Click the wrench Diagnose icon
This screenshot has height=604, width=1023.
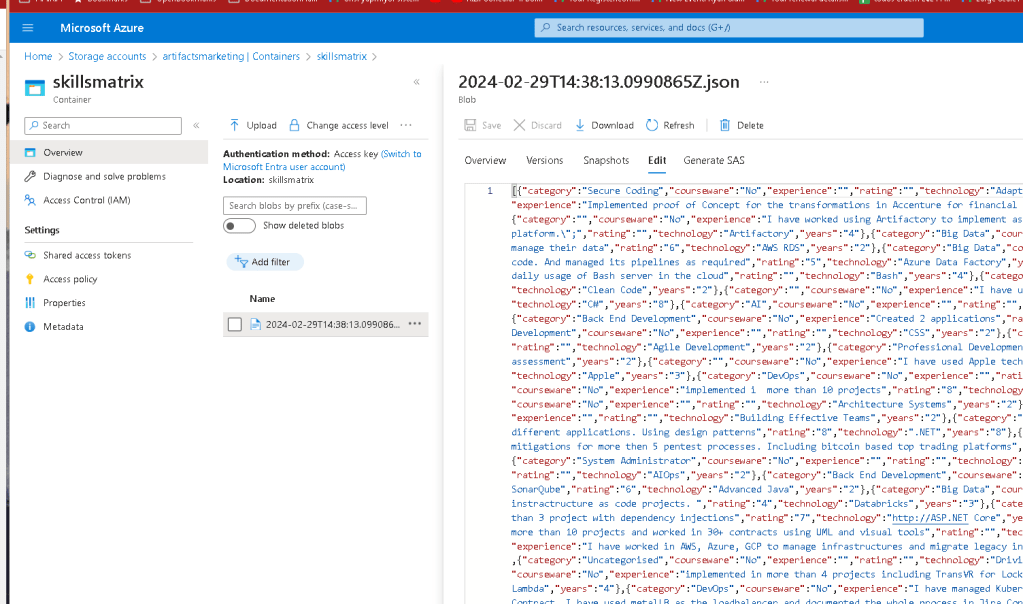pos(30,176)
